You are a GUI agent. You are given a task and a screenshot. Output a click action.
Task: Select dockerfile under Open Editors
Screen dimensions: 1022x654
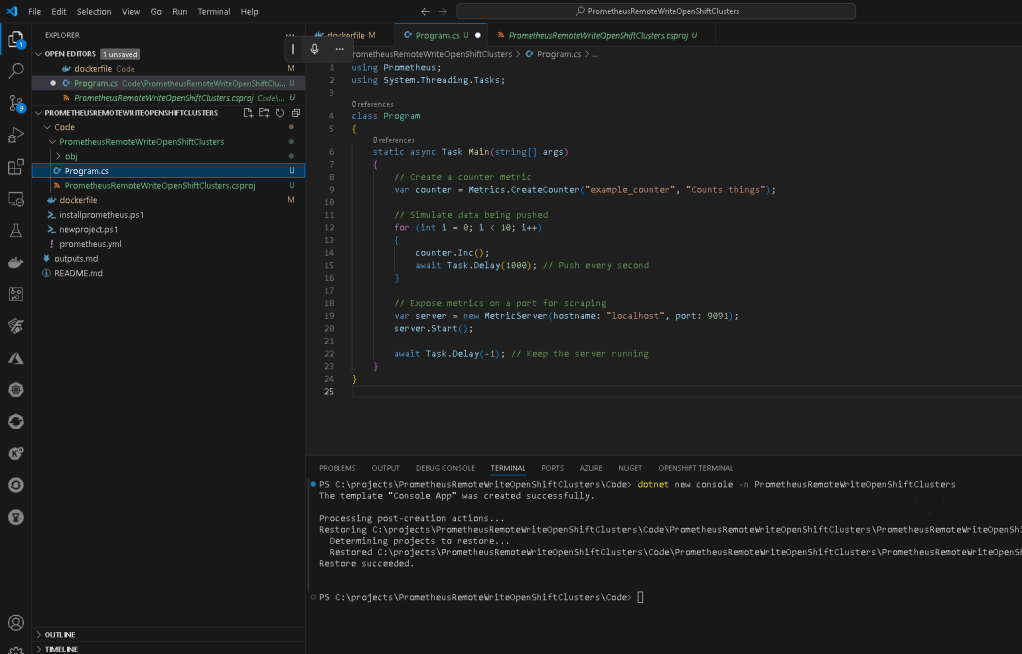(168, 68)
